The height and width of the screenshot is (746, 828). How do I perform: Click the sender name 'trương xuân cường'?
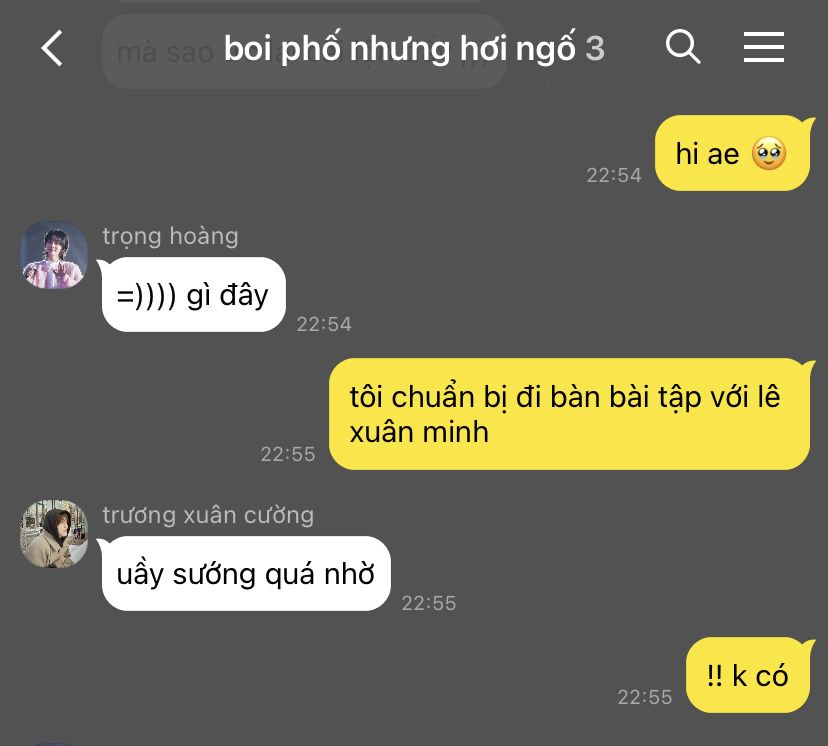pos(208,515)
